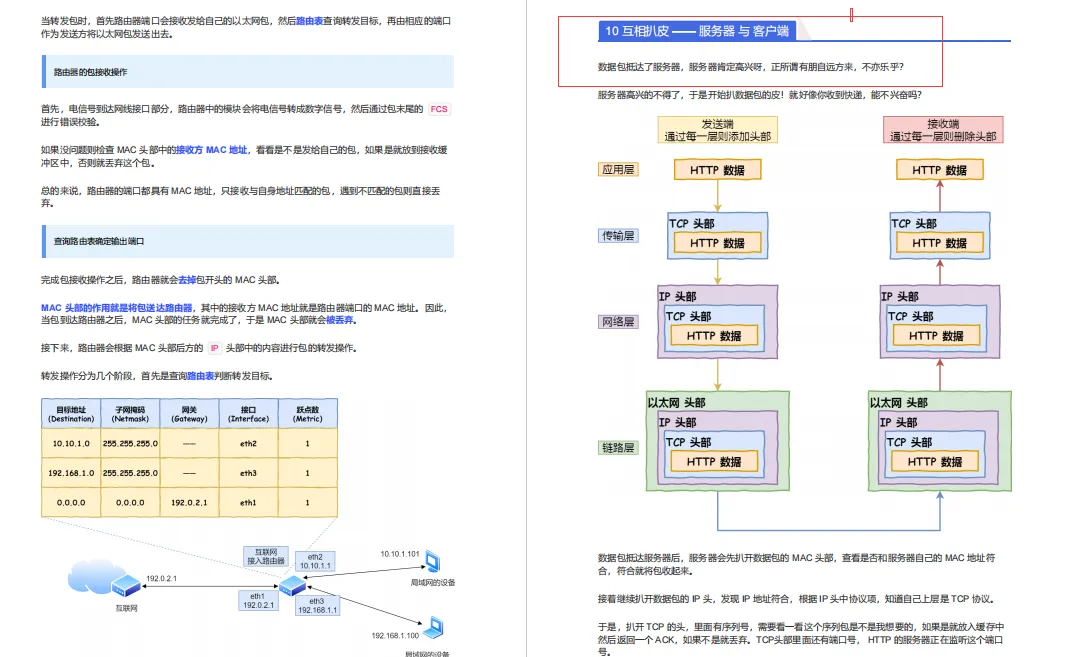Click the 10.10.1.0 destination cell
This screenshot has width=1075, height=657.
71,444
